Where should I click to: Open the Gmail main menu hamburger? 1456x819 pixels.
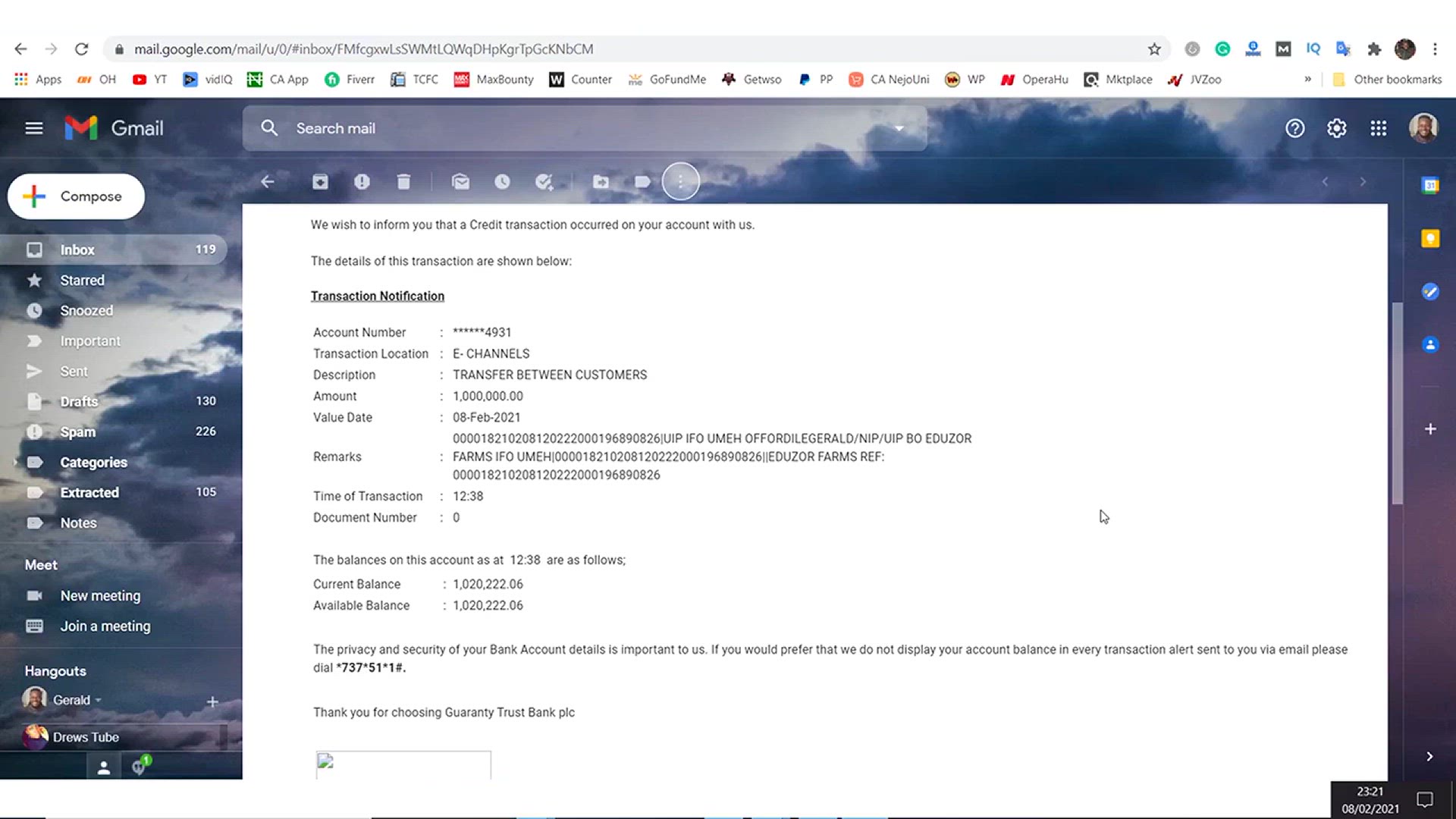click(x=33, y=128)
